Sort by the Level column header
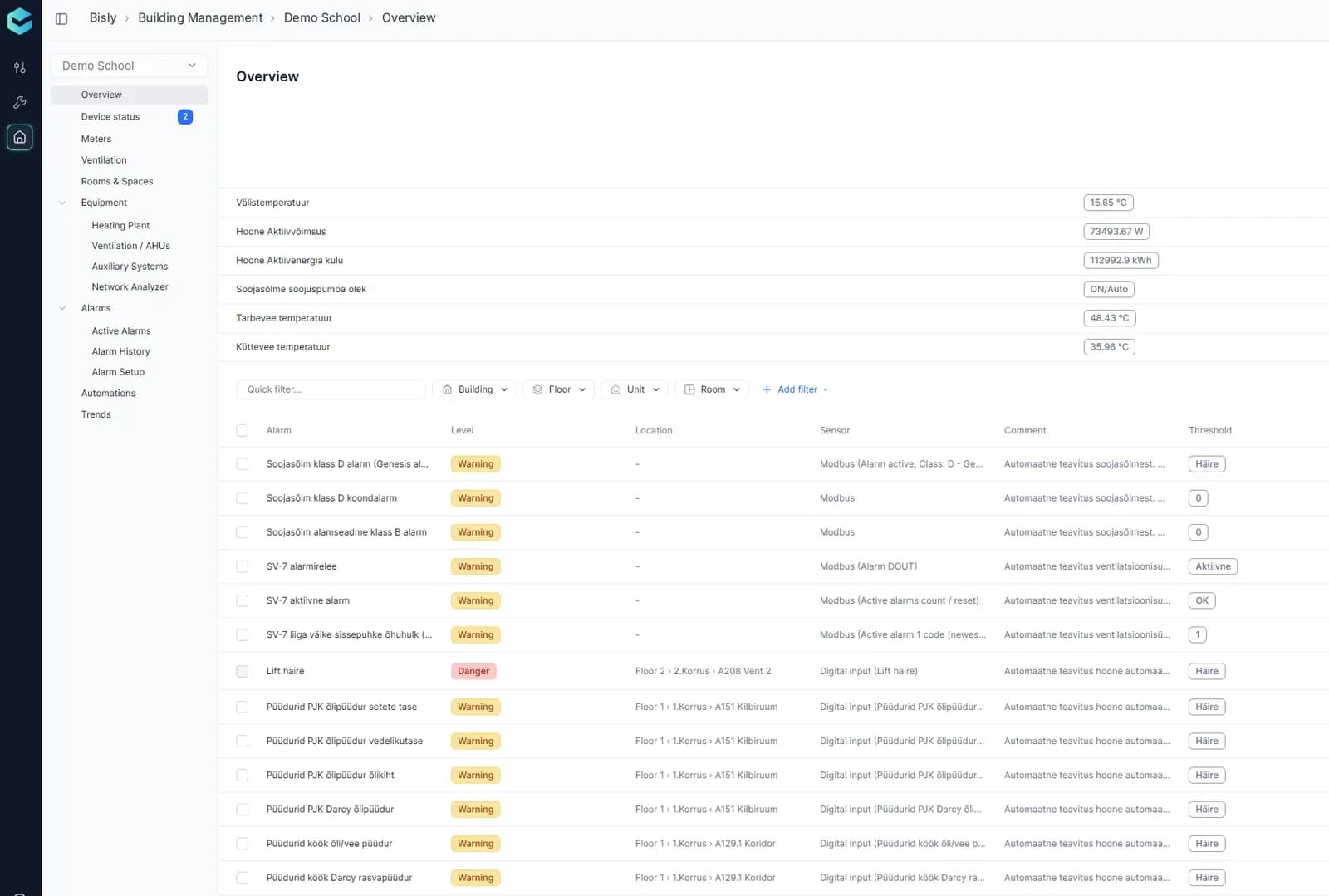 pos(462,430)
